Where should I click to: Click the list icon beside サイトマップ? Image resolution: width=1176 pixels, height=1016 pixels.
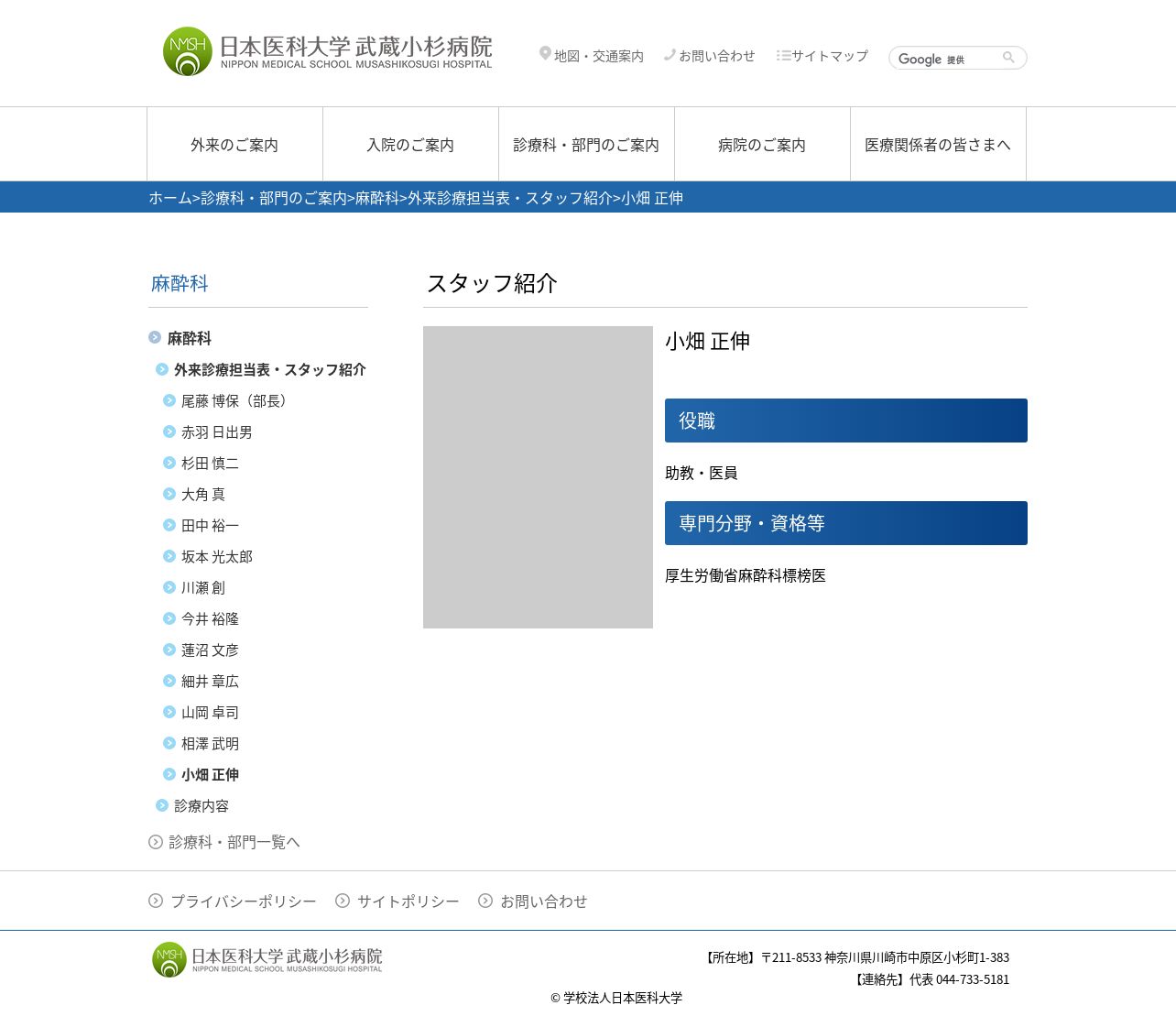(783, 55)
